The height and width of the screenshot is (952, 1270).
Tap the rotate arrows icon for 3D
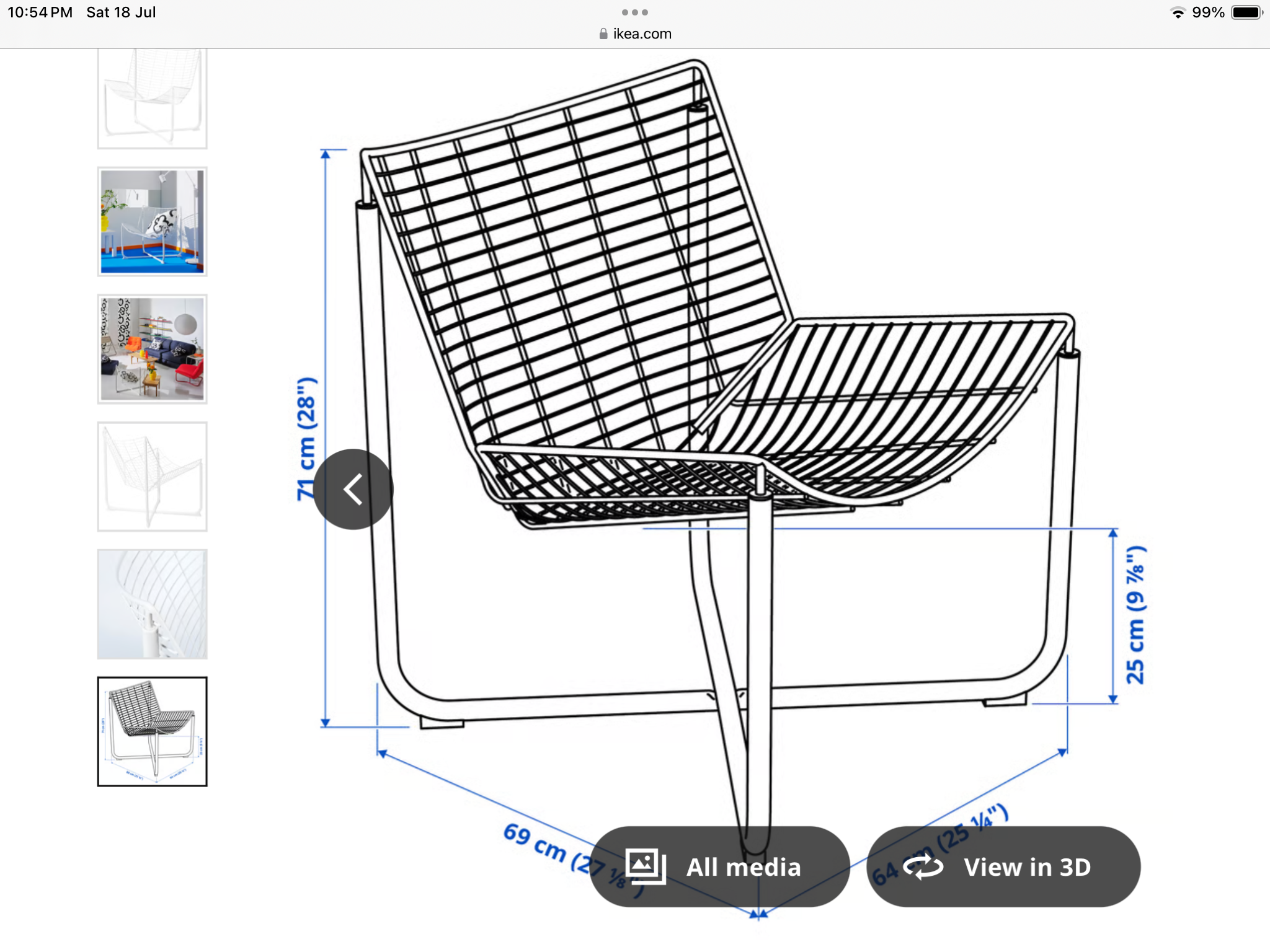[923, 866]
